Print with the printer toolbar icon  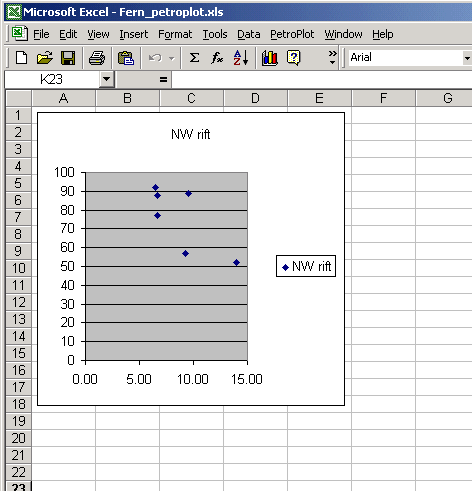97,58
